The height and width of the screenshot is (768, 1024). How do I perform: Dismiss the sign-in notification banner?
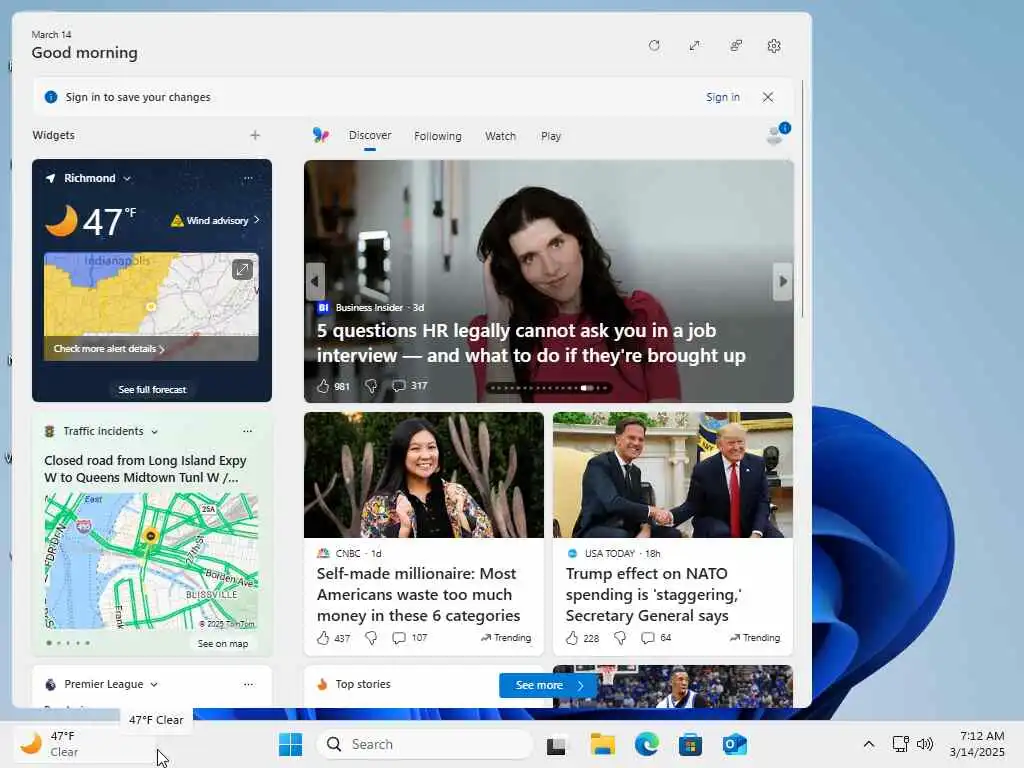(768, 97)
